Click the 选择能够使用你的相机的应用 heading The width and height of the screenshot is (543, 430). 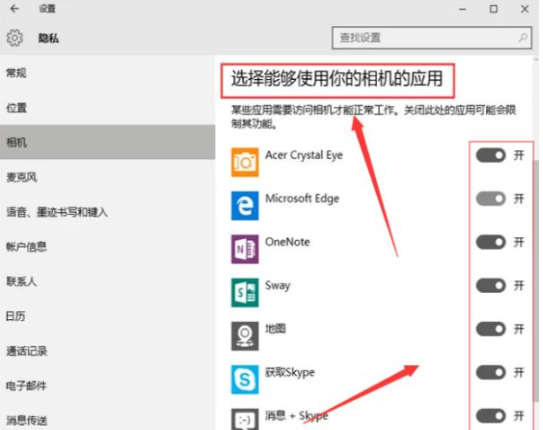(337, 78)
